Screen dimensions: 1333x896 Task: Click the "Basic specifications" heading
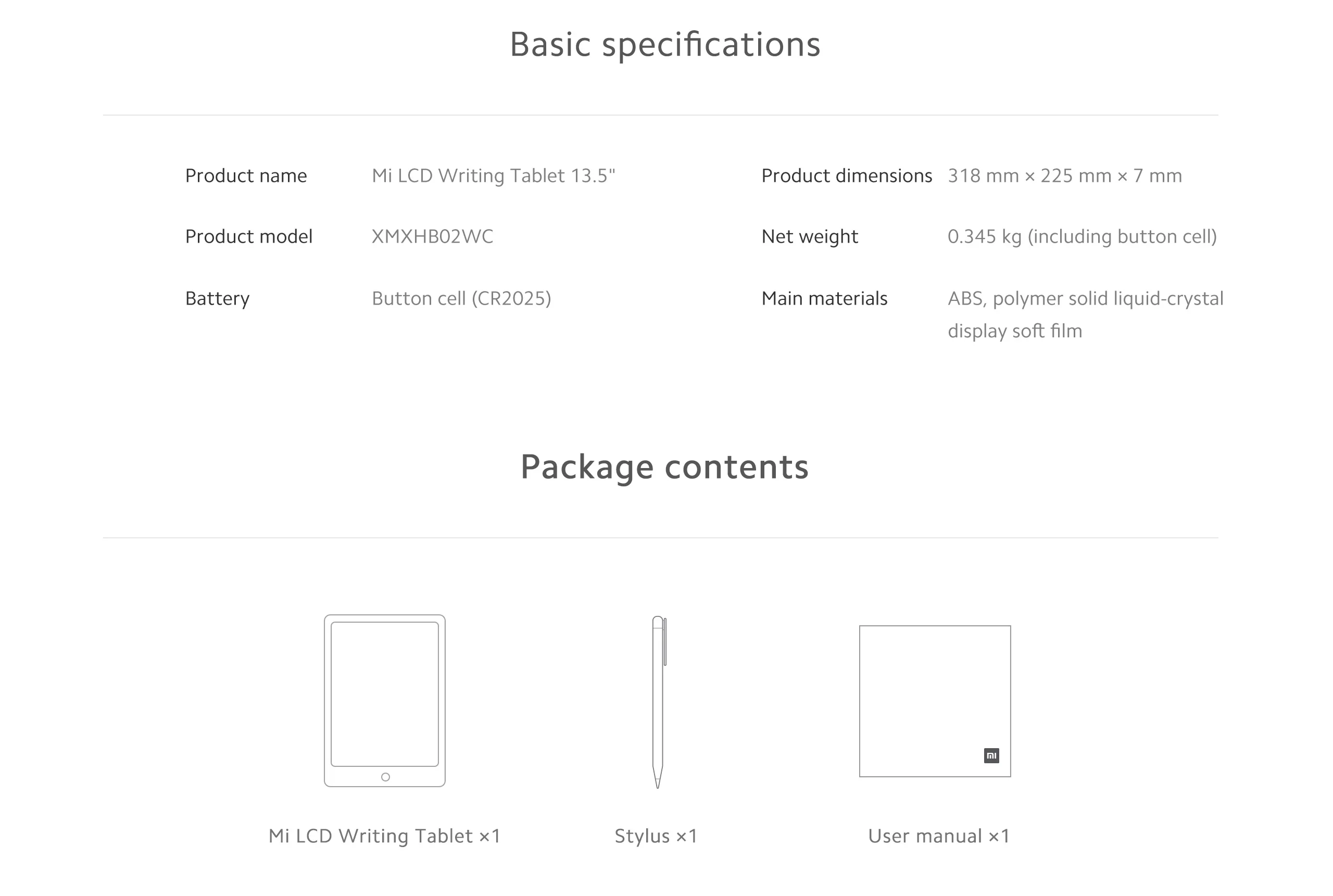coord(665,45)
